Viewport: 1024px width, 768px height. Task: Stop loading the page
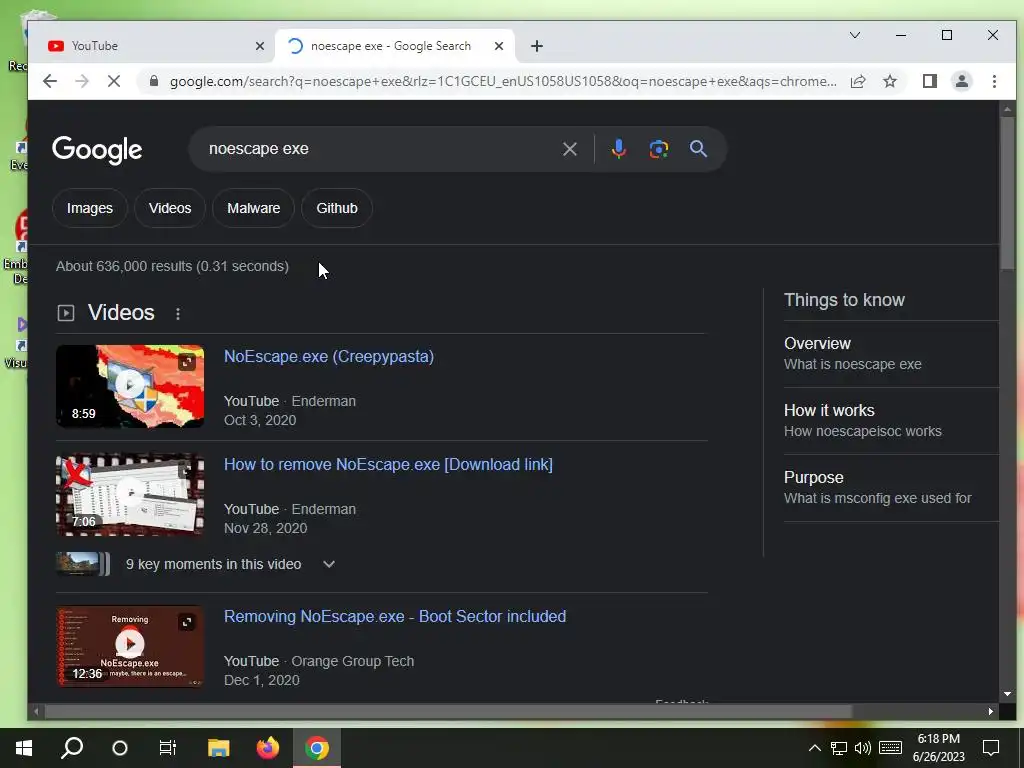coord(114,81)
